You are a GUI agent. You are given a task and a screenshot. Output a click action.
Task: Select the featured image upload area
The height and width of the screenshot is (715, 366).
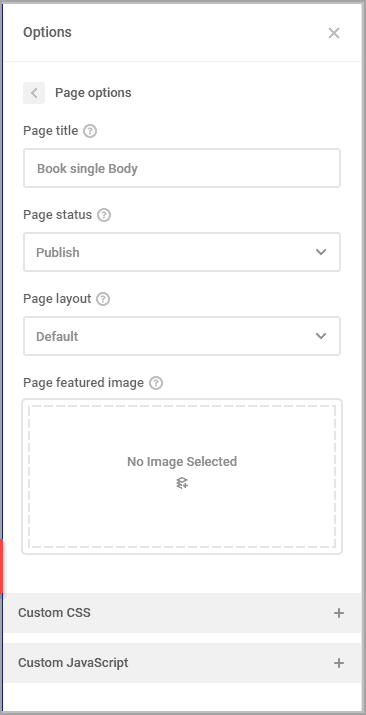182,477
